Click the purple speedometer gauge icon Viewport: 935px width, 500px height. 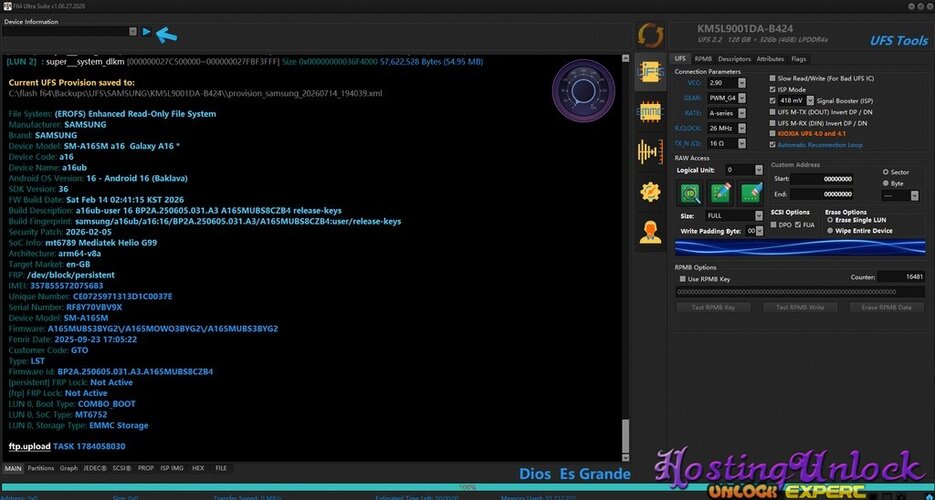[583, 91]
